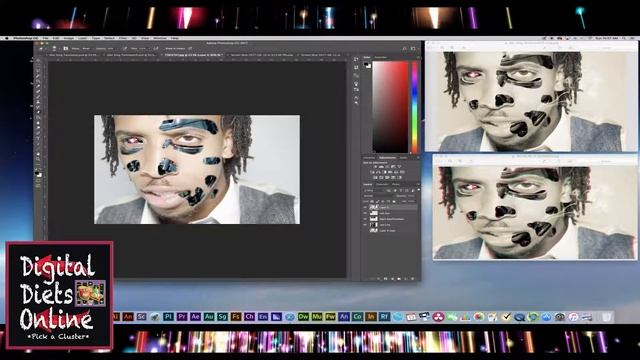Image resolution: width=640 pixels, height=360 pixels.
Task: Open the Filter menu
Action: point(123,38)
